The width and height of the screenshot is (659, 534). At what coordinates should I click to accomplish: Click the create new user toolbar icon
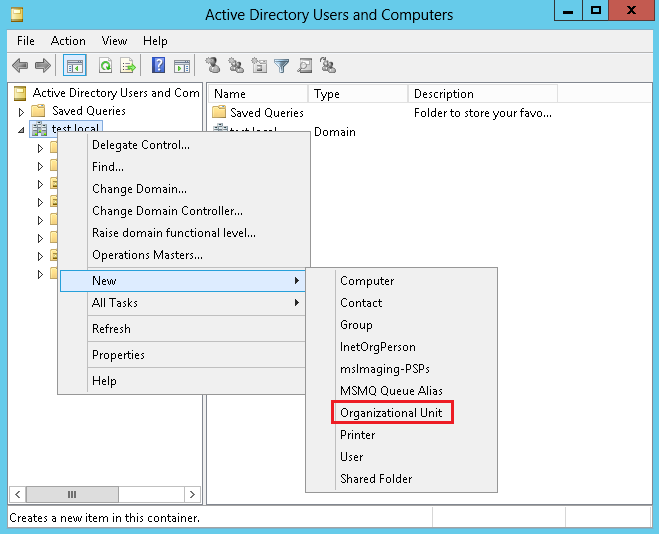click(213, 65)
